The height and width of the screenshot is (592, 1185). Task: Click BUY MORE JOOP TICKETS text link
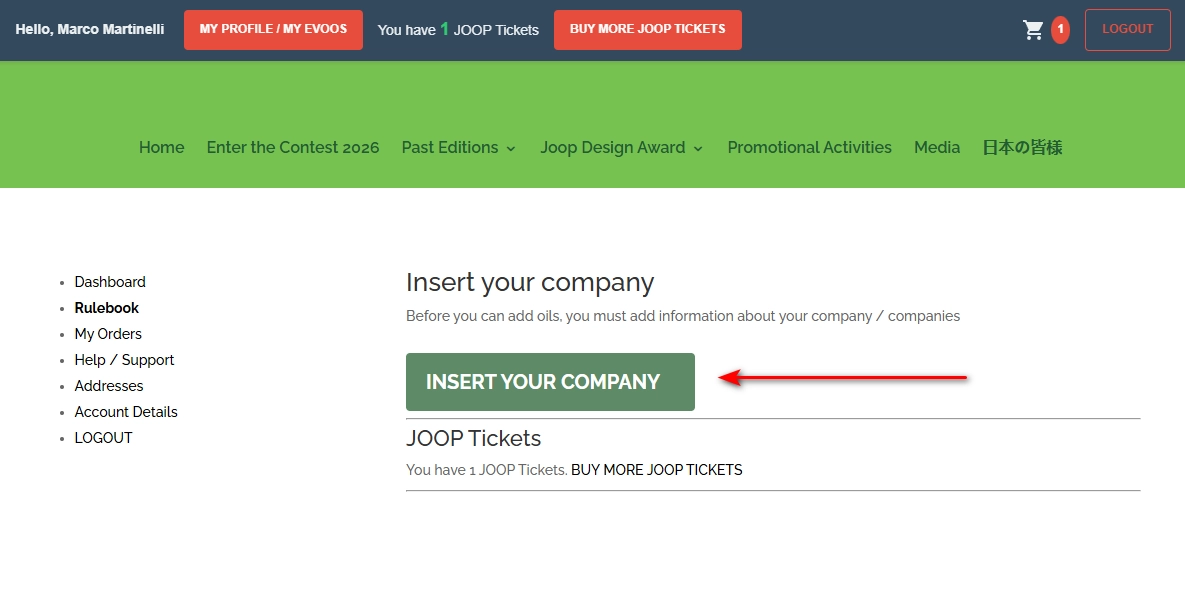(x=657, y=470)
